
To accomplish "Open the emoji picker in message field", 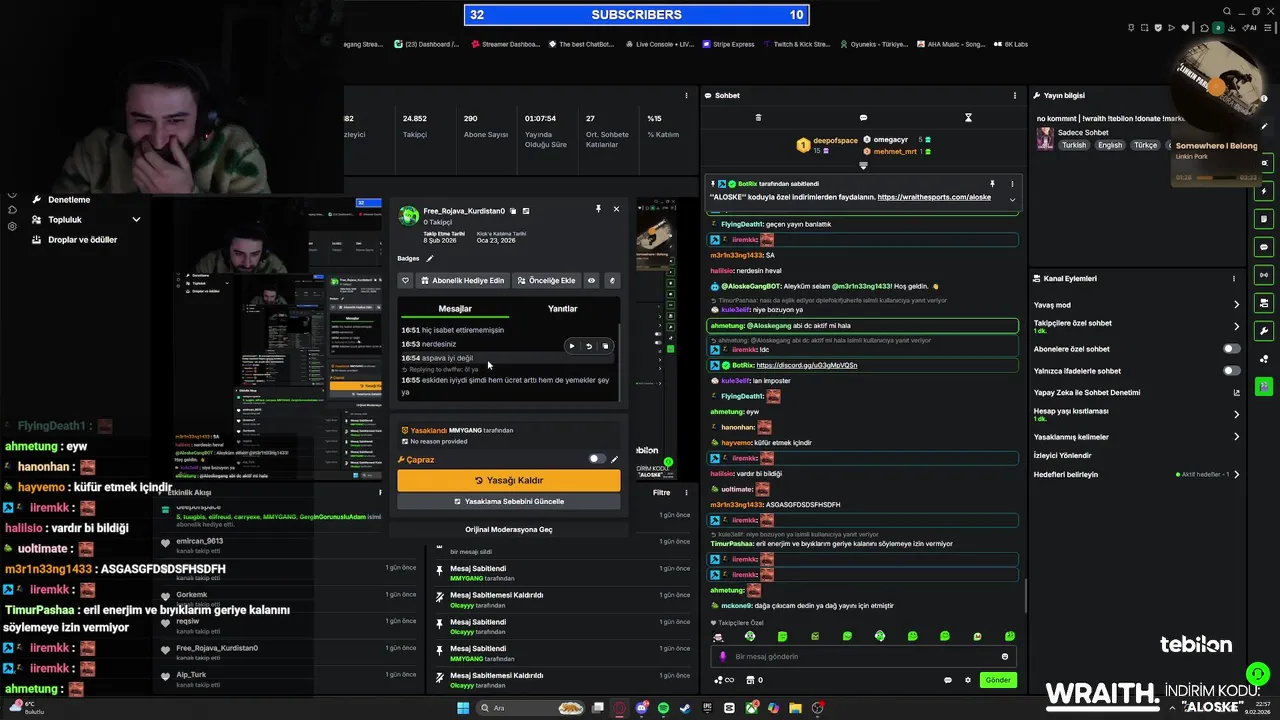I will click(x=1005, y=657).
